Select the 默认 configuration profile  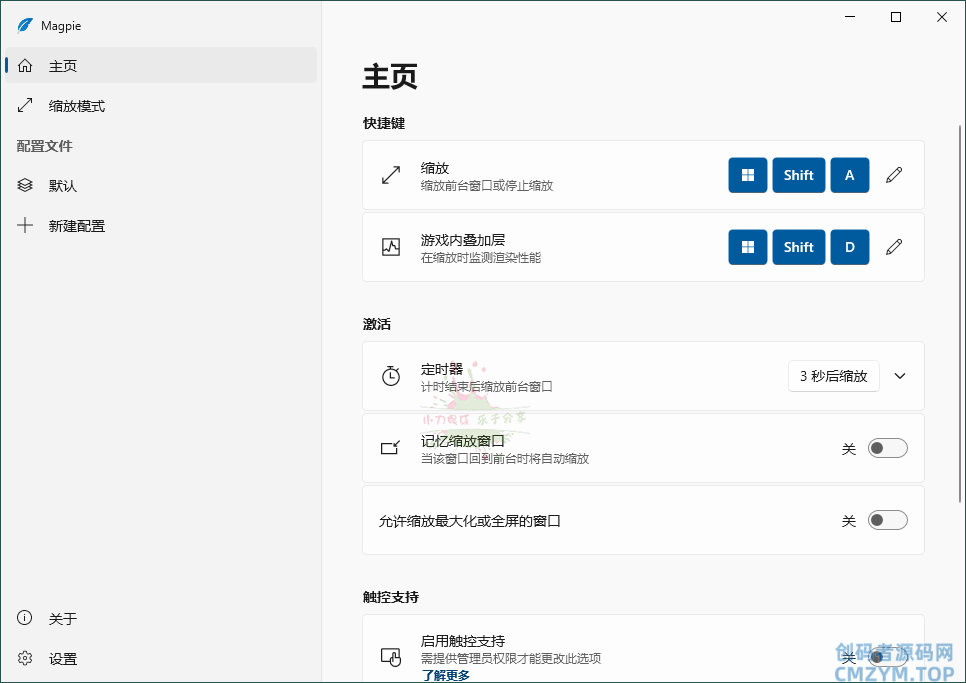[63, 186]
